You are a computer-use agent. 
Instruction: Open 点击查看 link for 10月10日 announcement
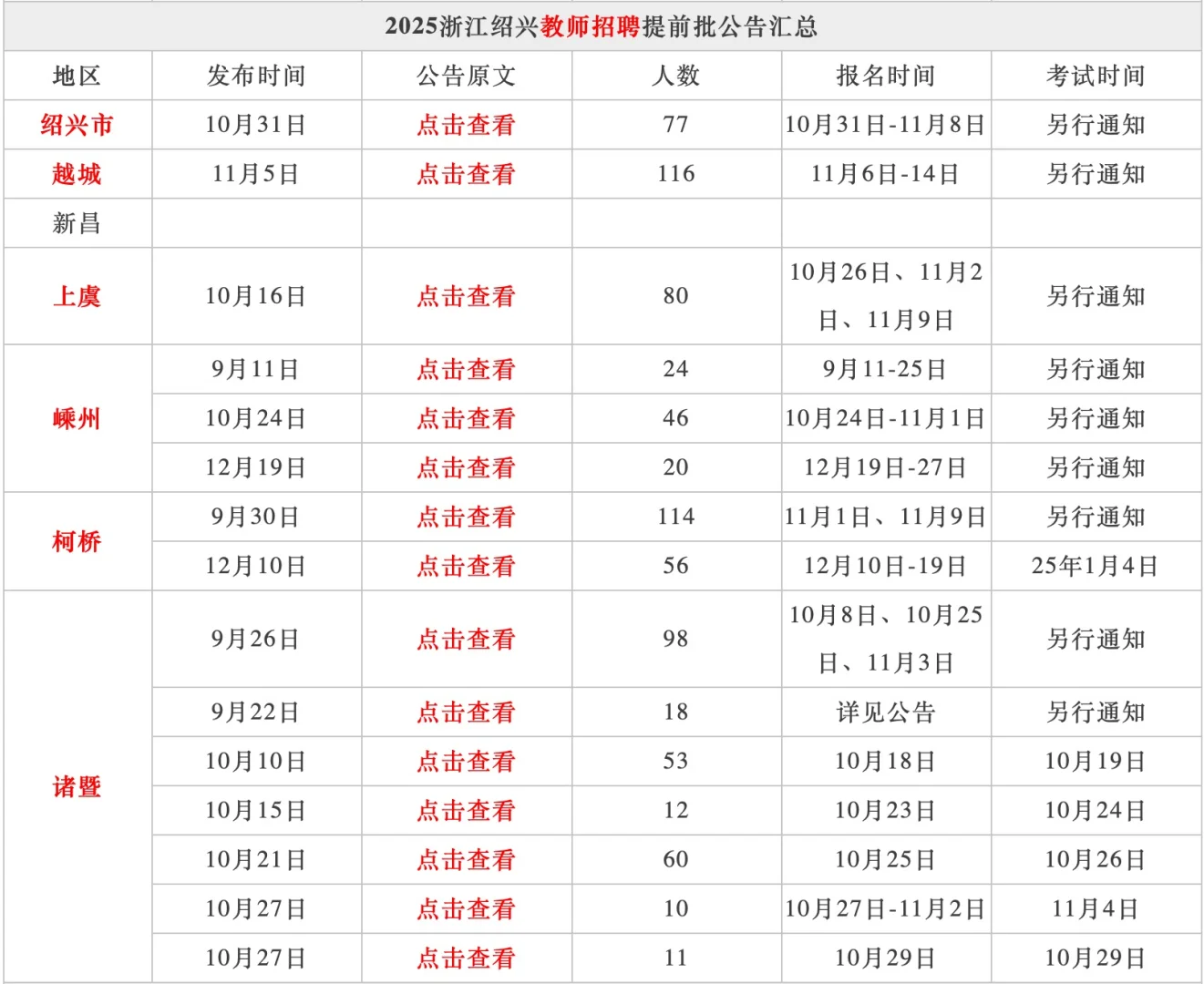[466, 761]
